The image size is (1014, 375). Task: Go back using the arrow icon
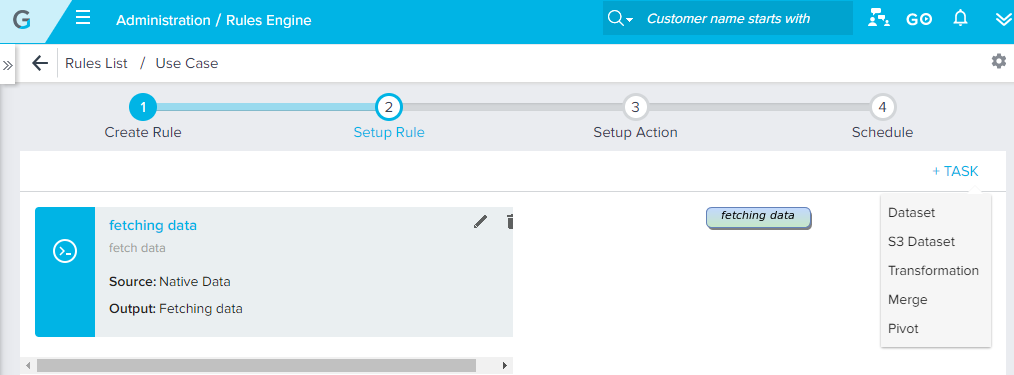tap(40, 63)
